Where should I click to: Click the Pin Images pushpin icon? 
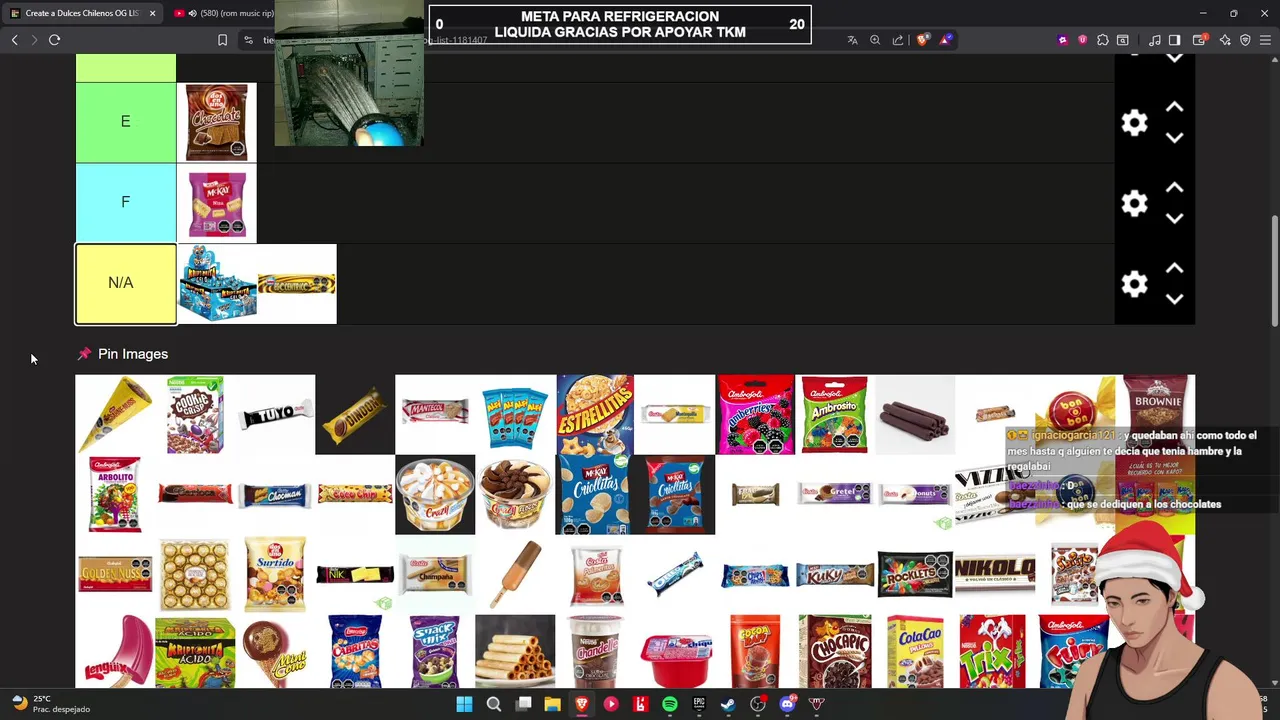[x=84, y=354]
